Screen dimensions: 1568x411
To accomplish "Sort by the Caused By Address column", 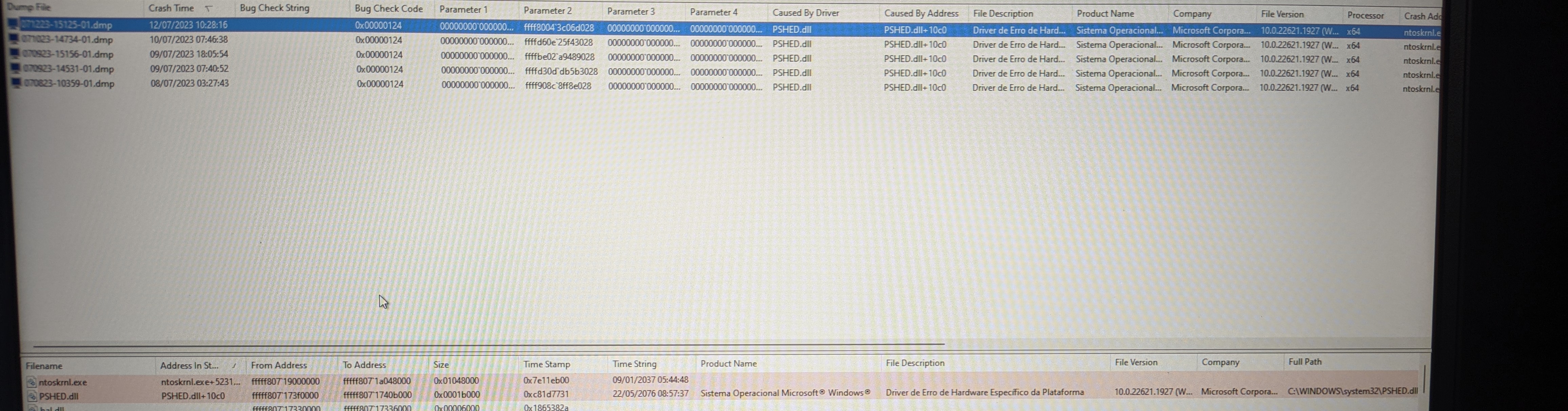I will pyautogui.click(x=921, y=13).
